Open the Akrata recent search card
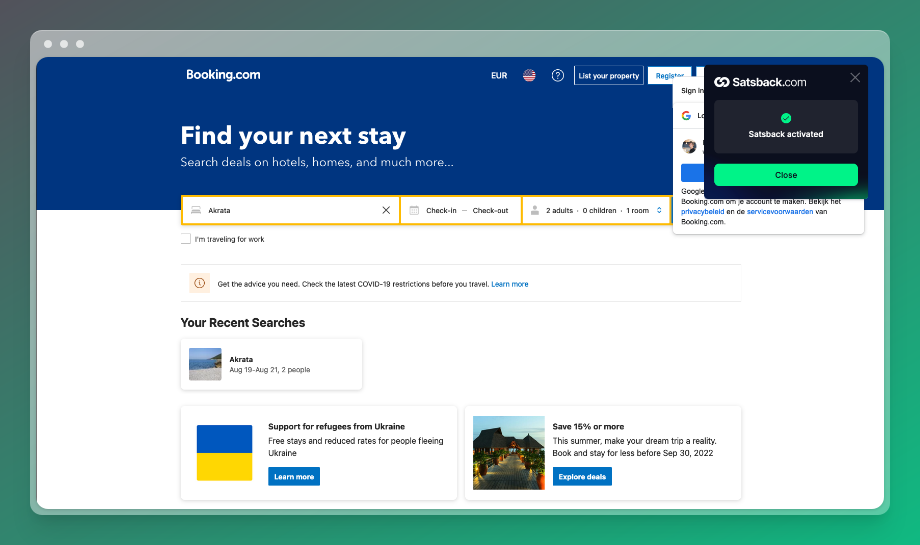 tap(271, 364)
